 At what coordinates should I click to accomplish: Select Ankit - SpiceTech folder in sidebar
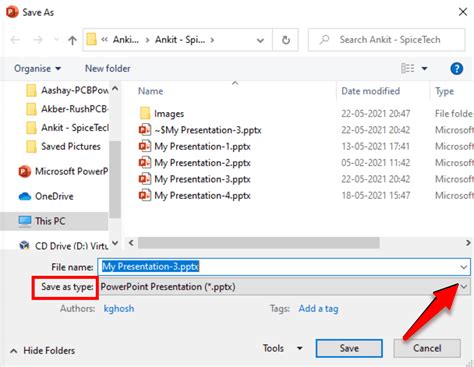tap(67, 128)
